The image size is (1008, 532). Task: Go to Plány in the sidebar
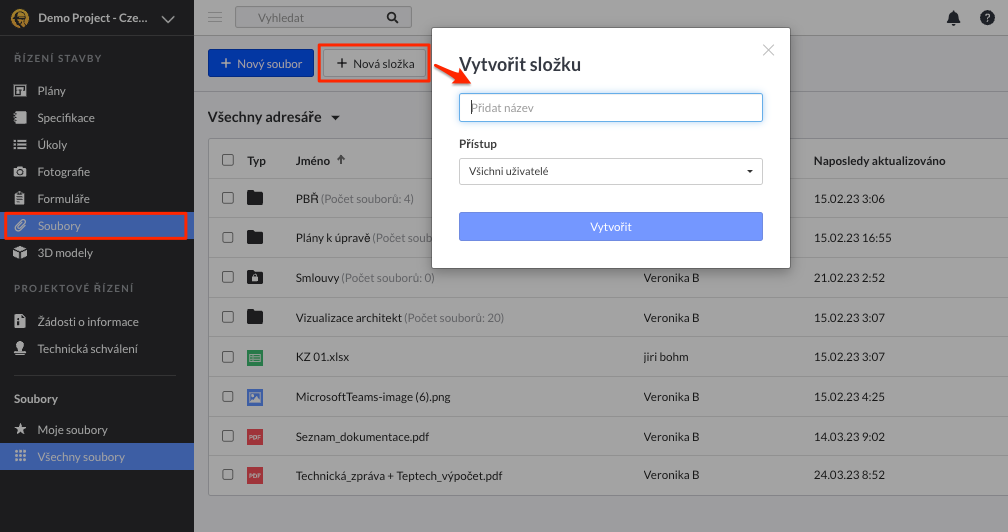(51, 91)
